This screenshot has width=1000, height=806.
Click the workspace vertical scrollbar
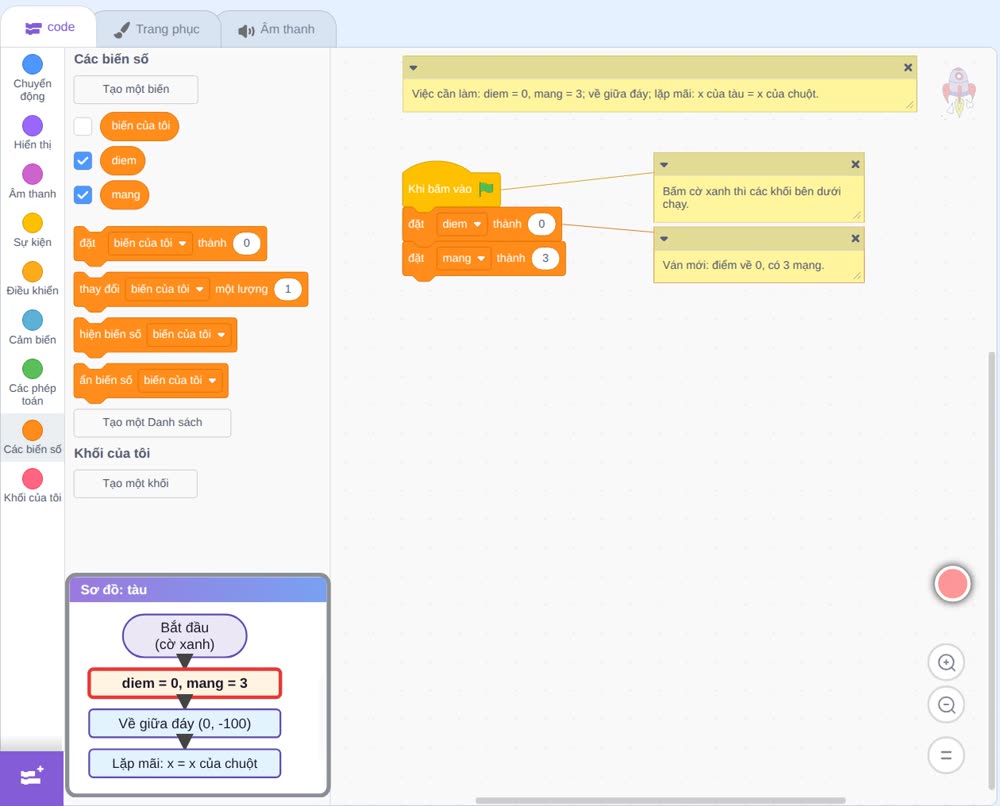[991, 571]
